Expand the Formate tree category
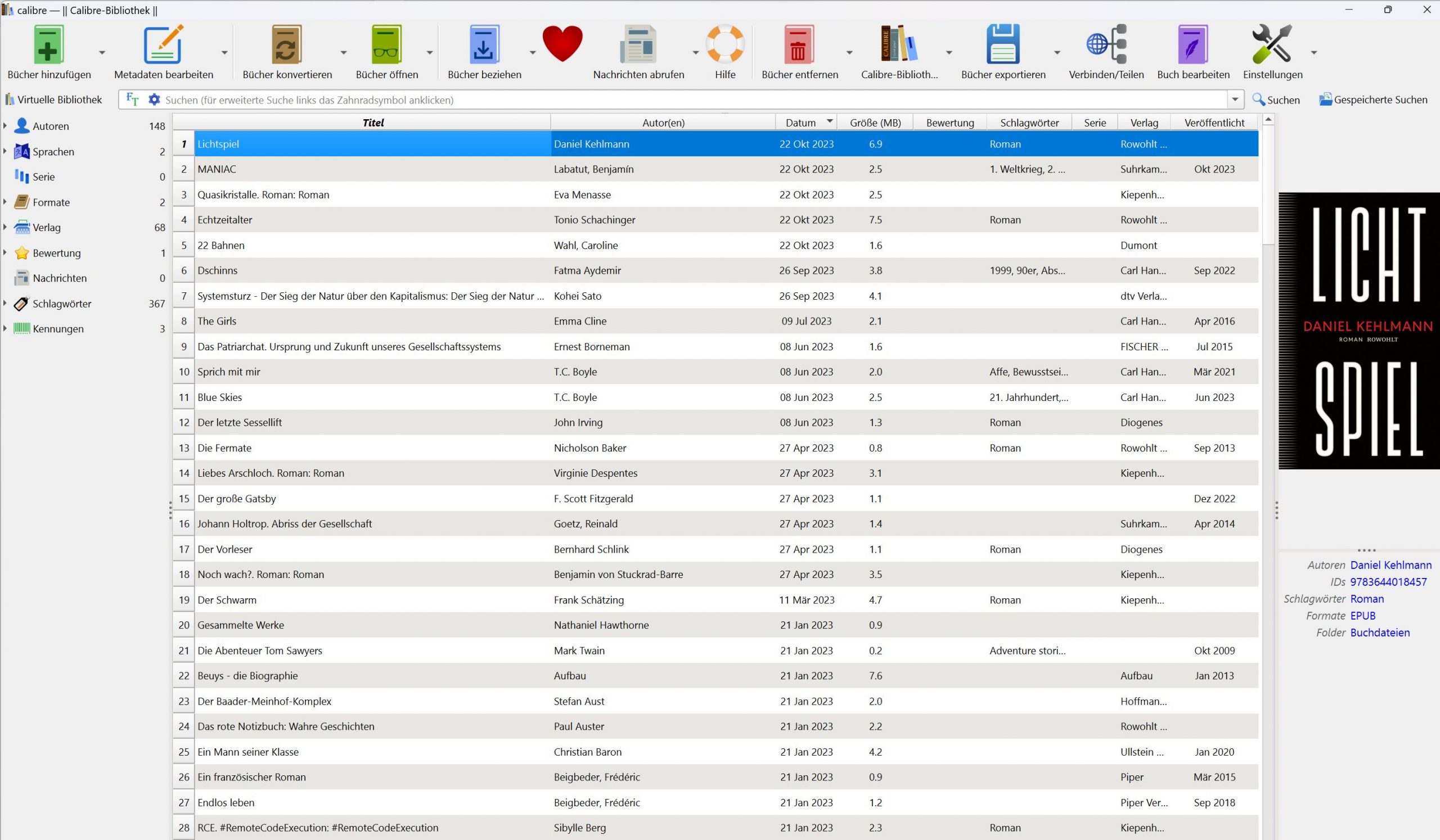The image size is (1440, 840). (x=5, y=202)
